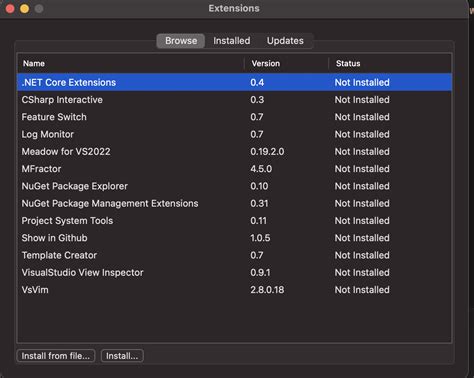Screen dimensions: 474x378
Task: Click version 0.19.2.0 of Meadow
Action: coord(267,152)
